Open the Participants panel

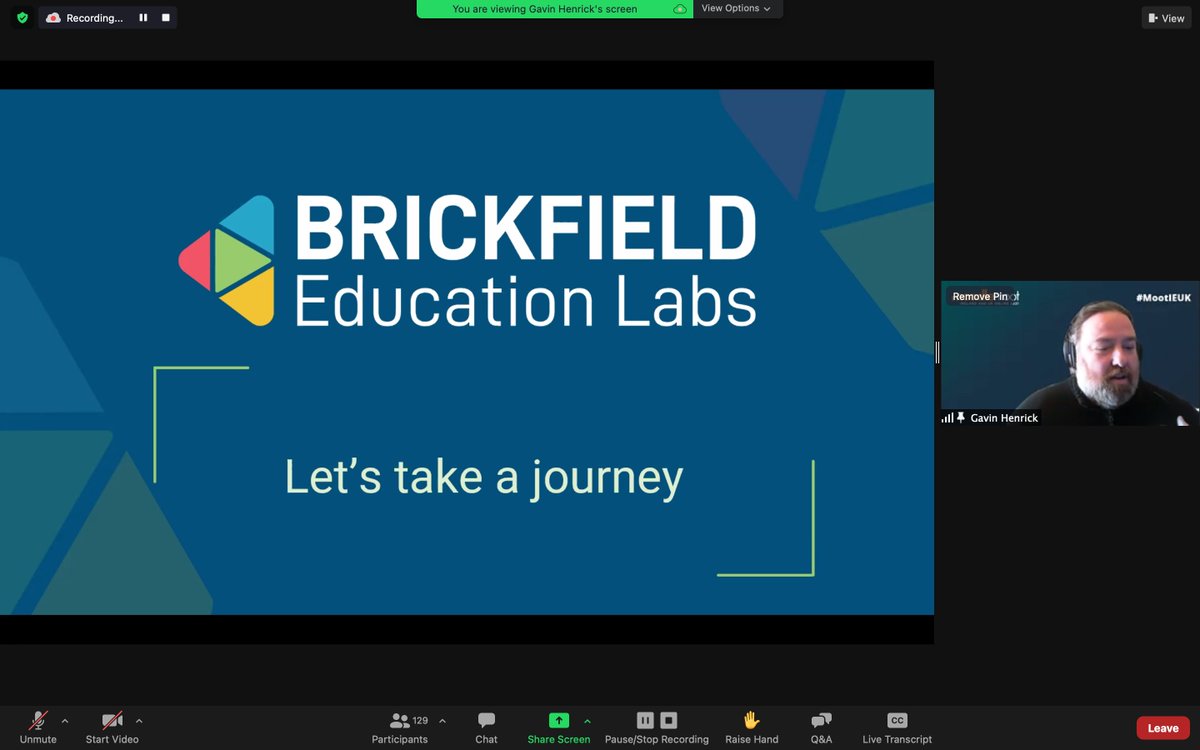pos(400,727)
